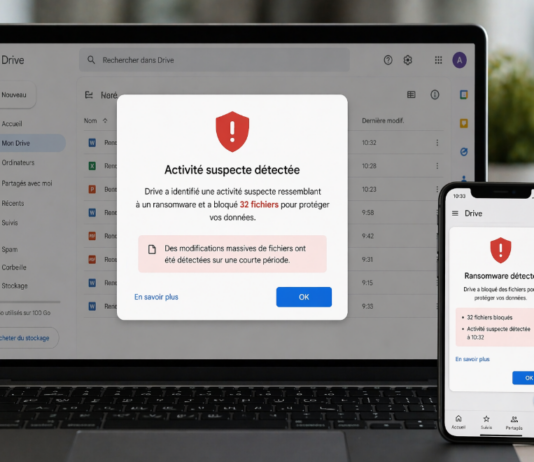The width and height of the screenshot is (534, 462).
Task: Click the Nouveau button in sidebar
Action: (15, 95)
